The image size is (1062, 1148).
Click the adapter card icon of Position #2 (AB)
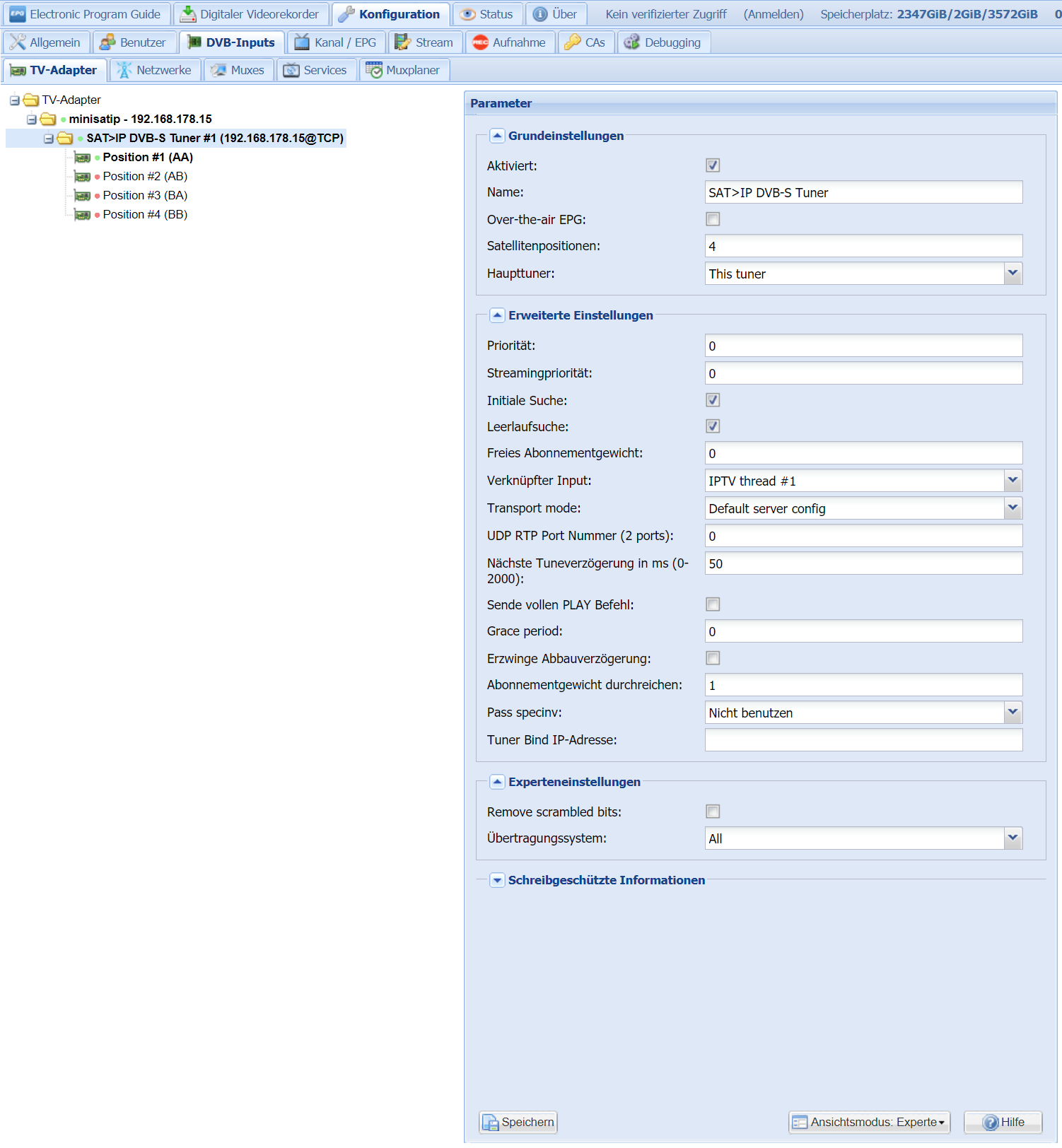pos(83,177)
